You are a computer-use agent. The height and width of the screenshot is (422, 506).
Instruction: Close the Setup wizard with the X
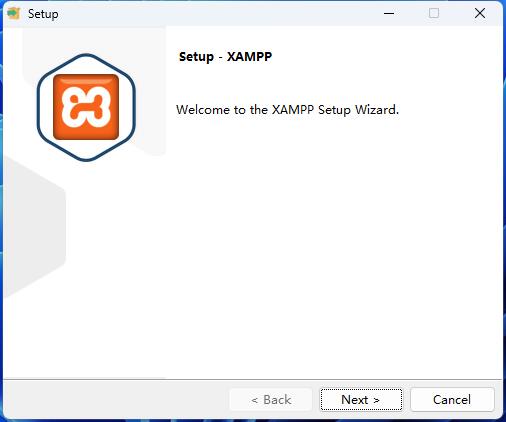[480, 14]
